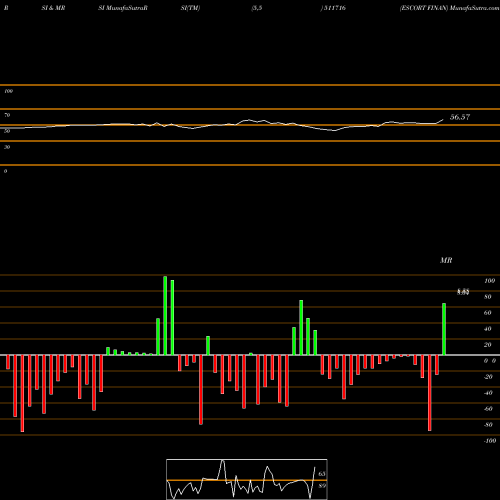The width and height of the screenshot is (500, 500).
Task: Click the end point of the RSI line
Action: [443, 119]
